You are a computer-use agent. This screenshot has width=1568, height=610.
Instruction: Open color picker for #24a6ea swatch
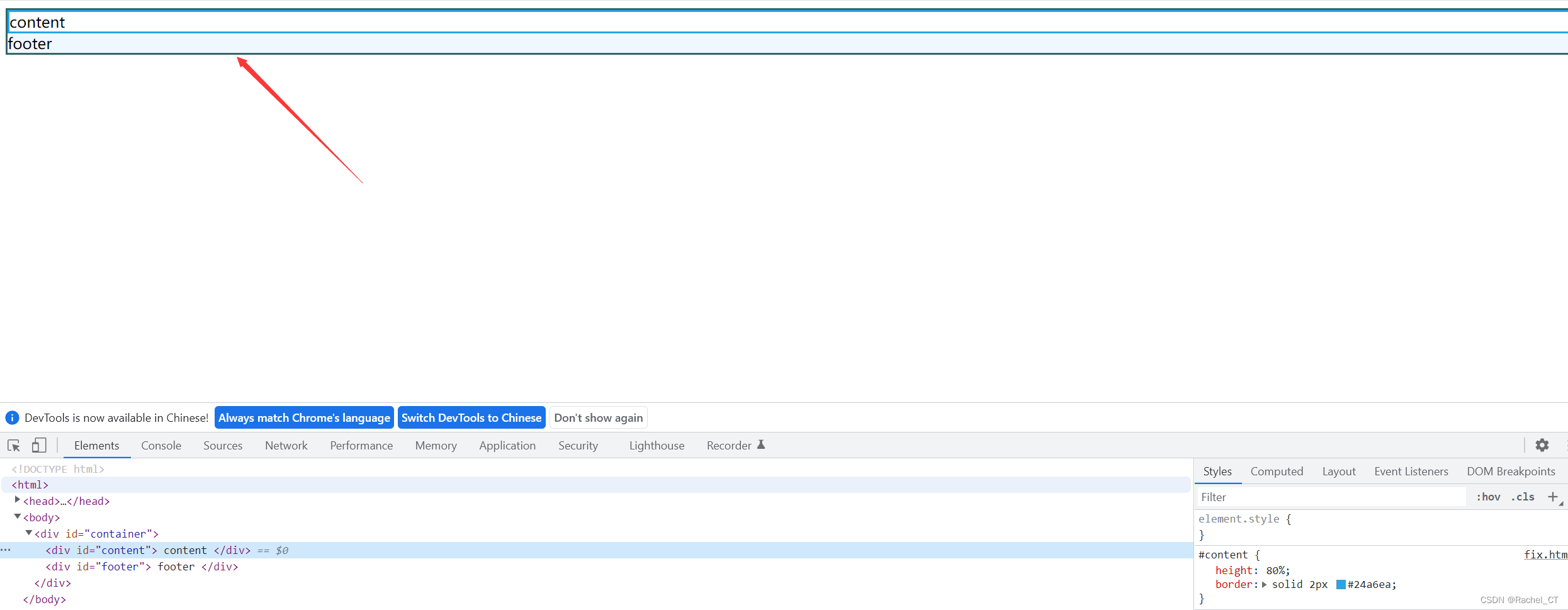(x=1341, y=584)
